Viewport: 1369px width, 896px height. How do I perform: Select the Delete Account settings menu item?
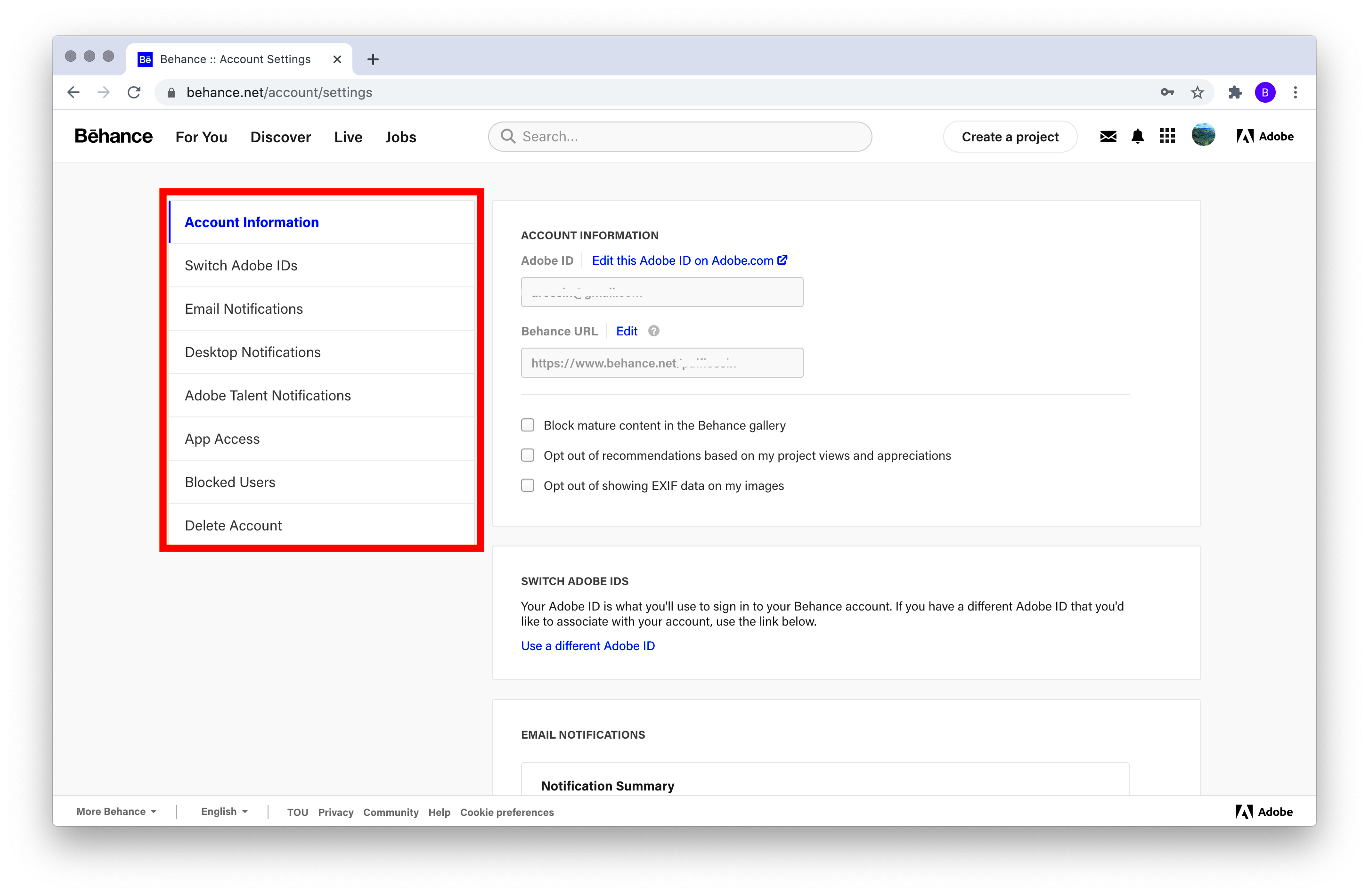(233, 525)
